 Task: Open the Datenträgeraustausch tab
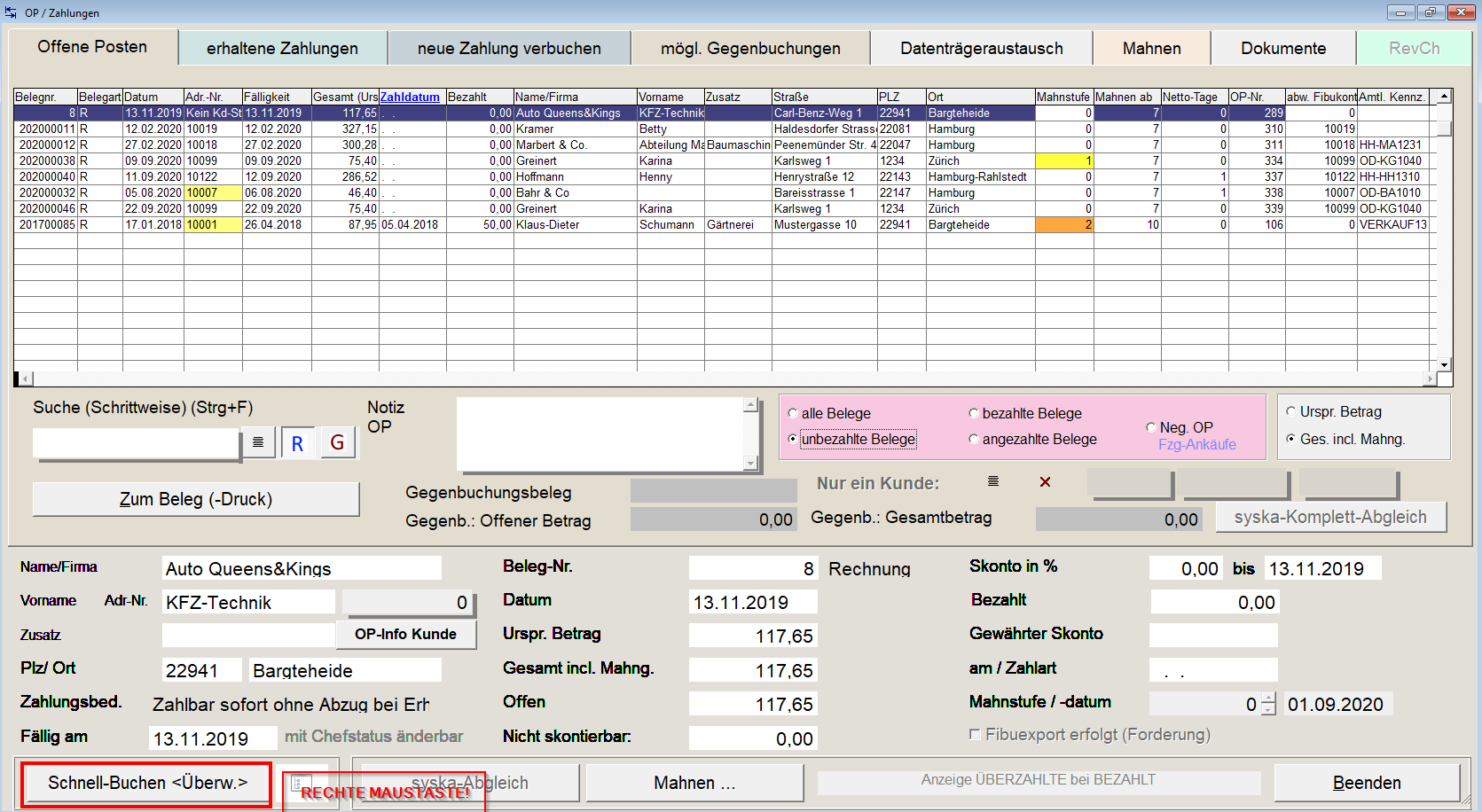(982, 48)
